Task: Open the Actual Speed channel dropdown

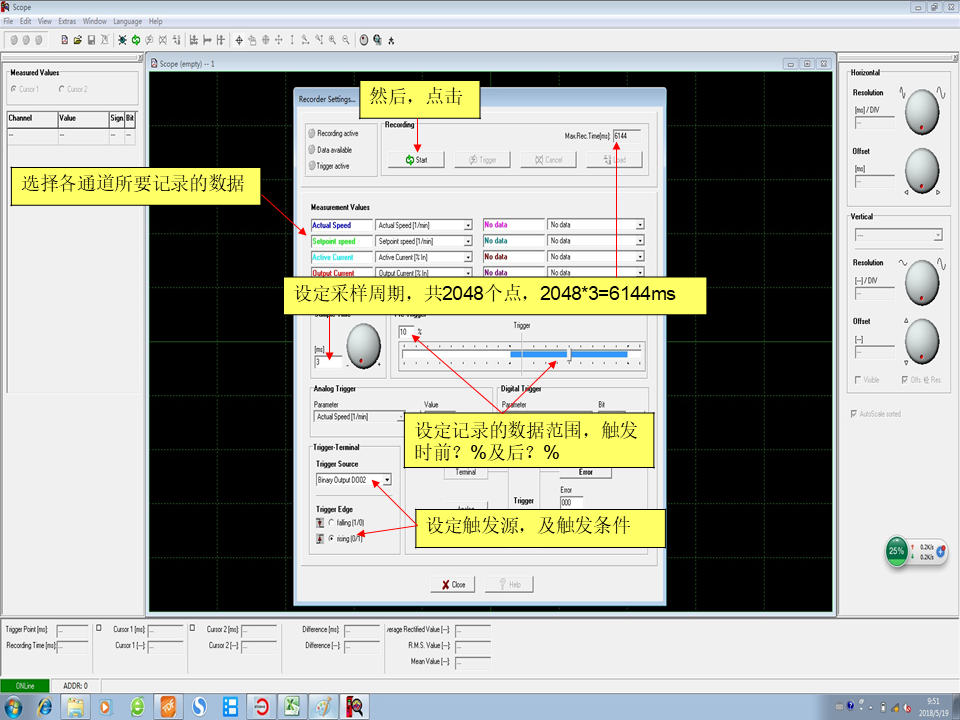Action: point(467,225)
